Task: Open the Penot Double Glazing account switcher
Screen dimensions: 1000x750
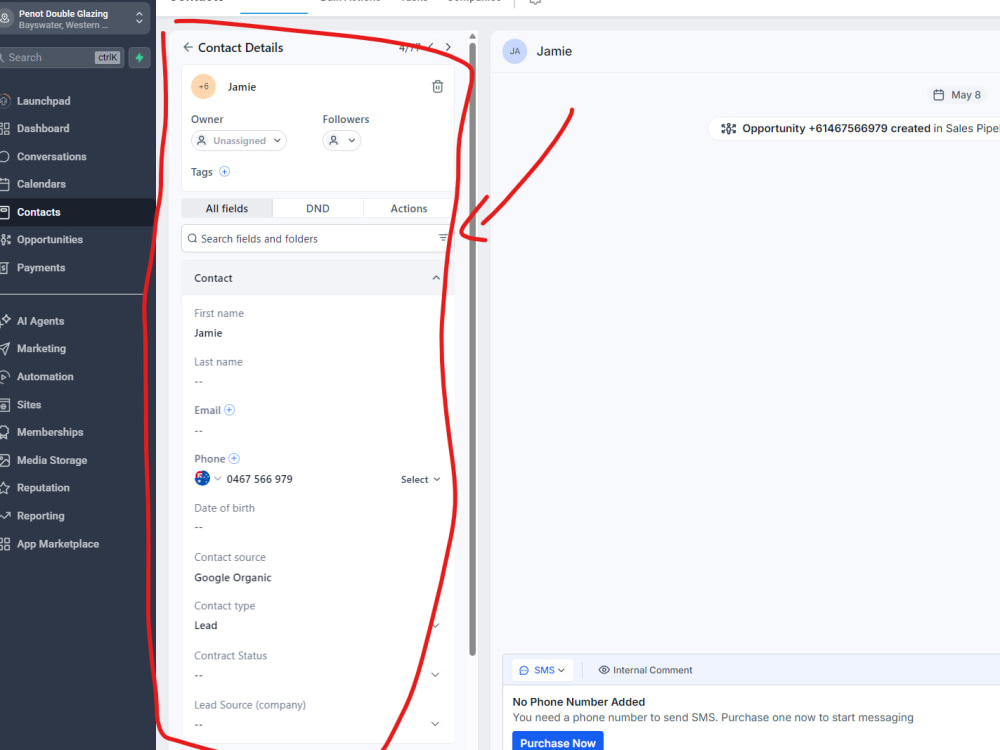Action: coord(75,18)
